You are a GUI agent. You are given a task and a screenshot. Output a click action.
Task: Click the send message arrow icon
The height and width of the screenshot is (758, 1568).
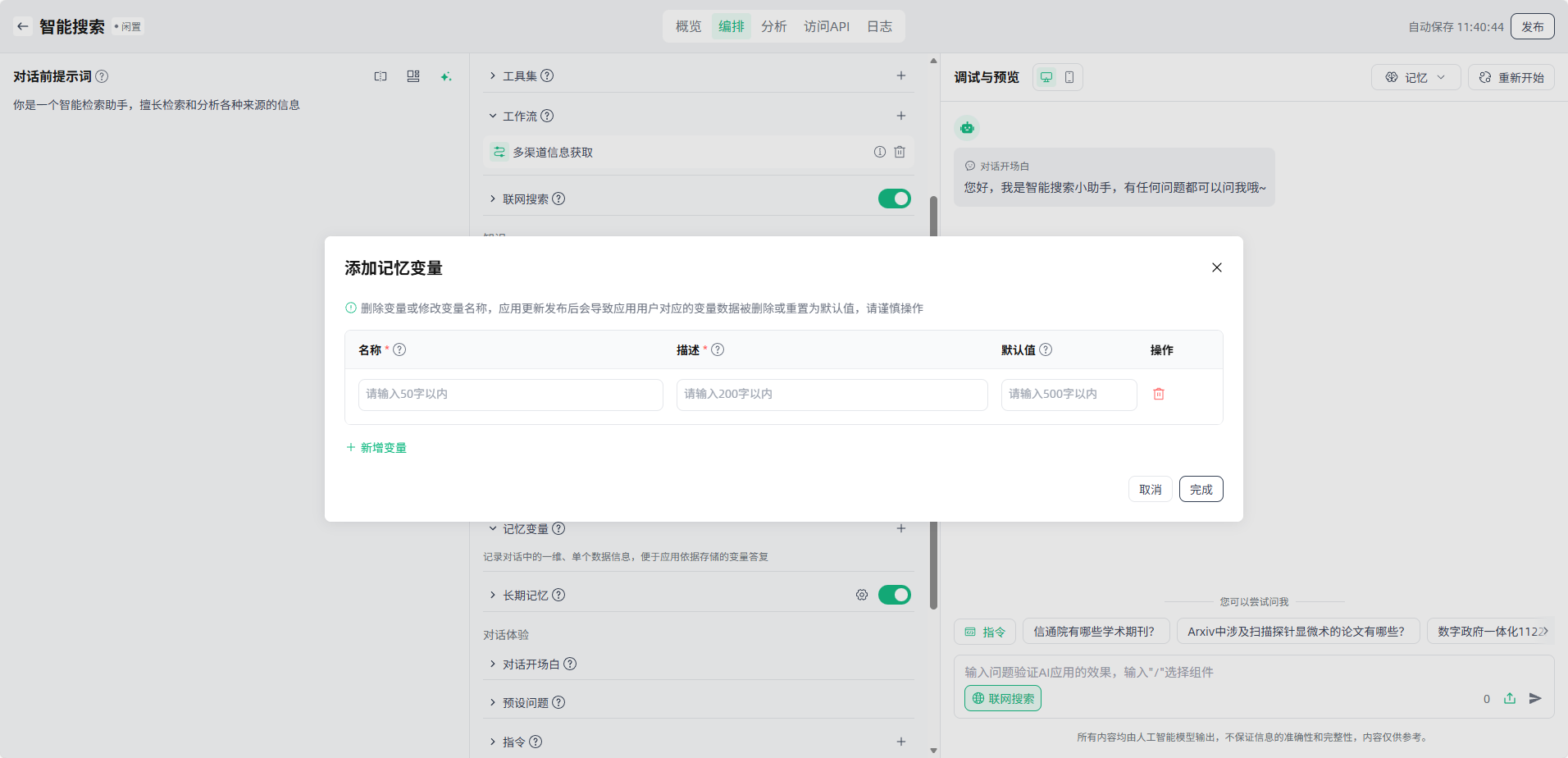pos(1535,698)
